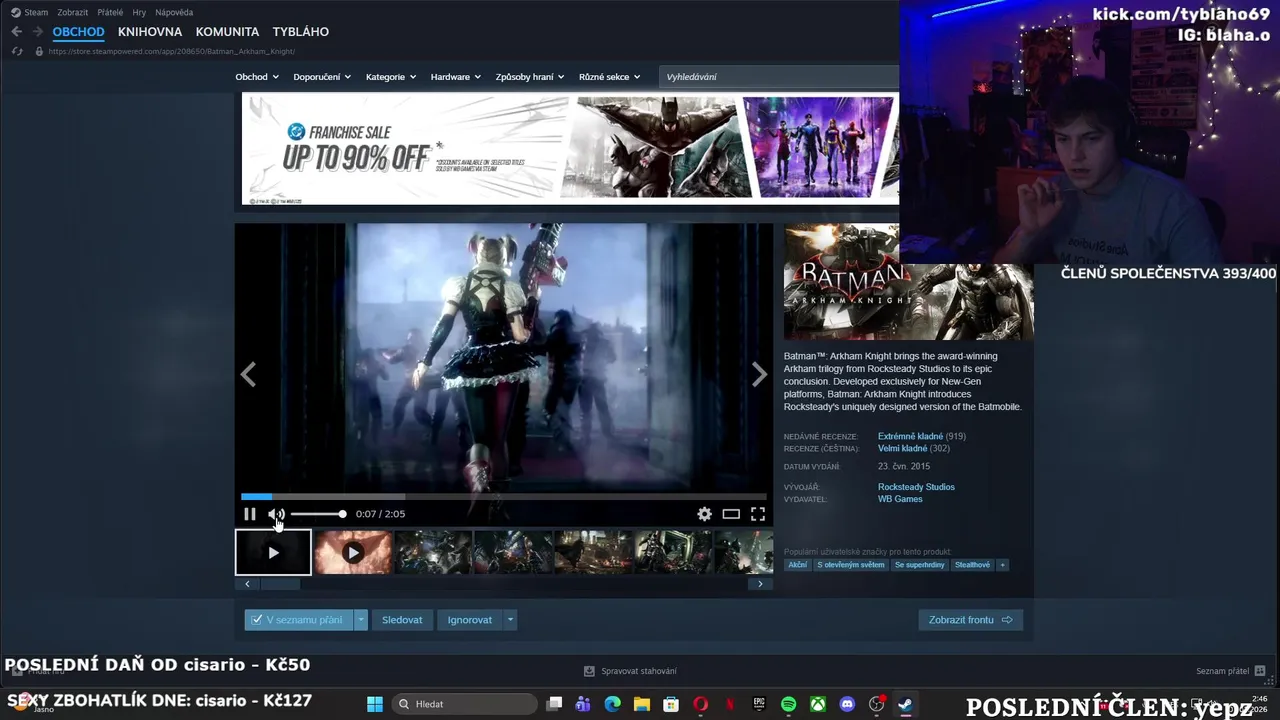The image size is (1280, 720).
Task: Open Spravovat stahování downloads manager
Action: coord(630,671)
